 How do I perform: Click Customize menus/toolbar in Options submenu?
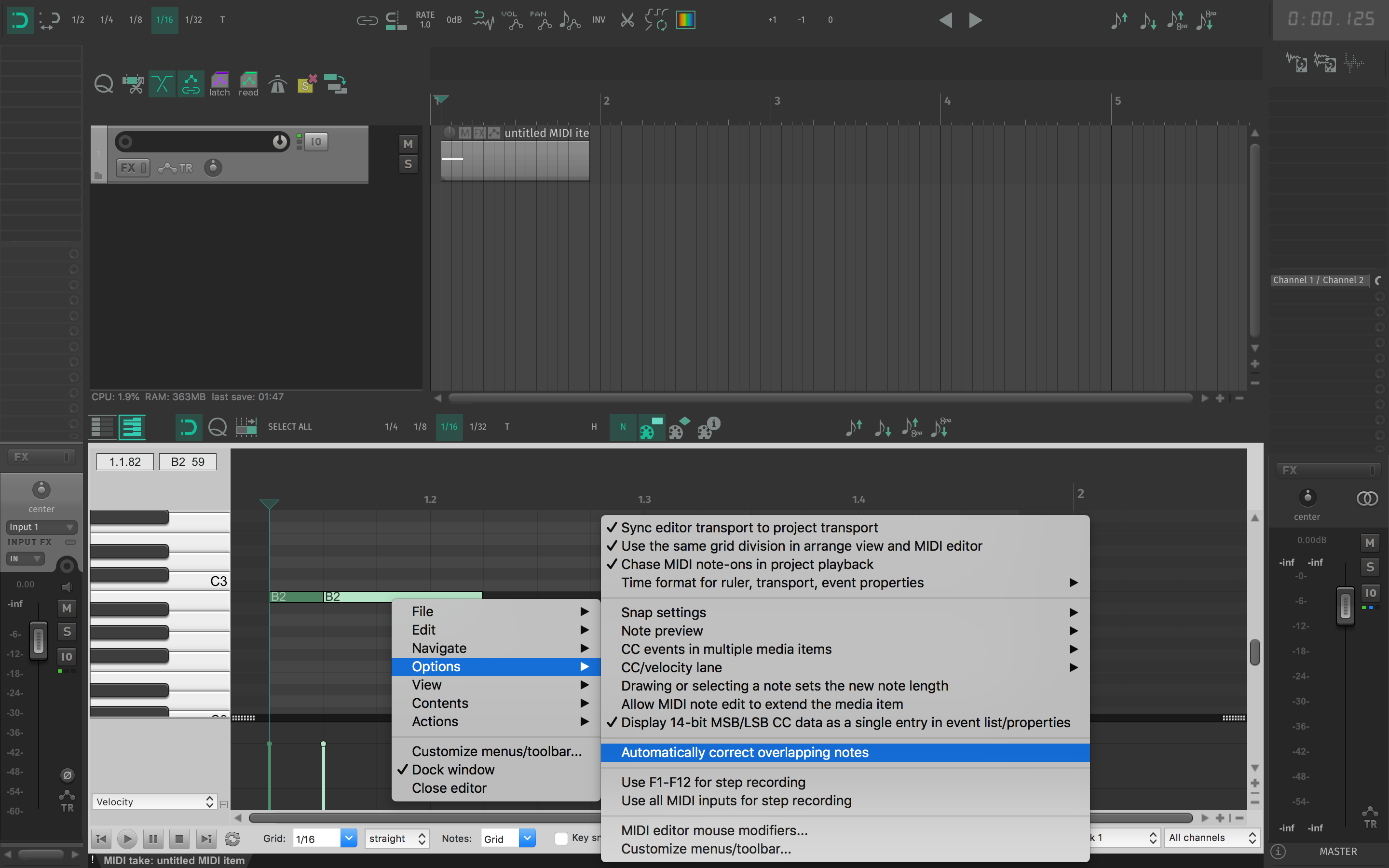(845, 849)
